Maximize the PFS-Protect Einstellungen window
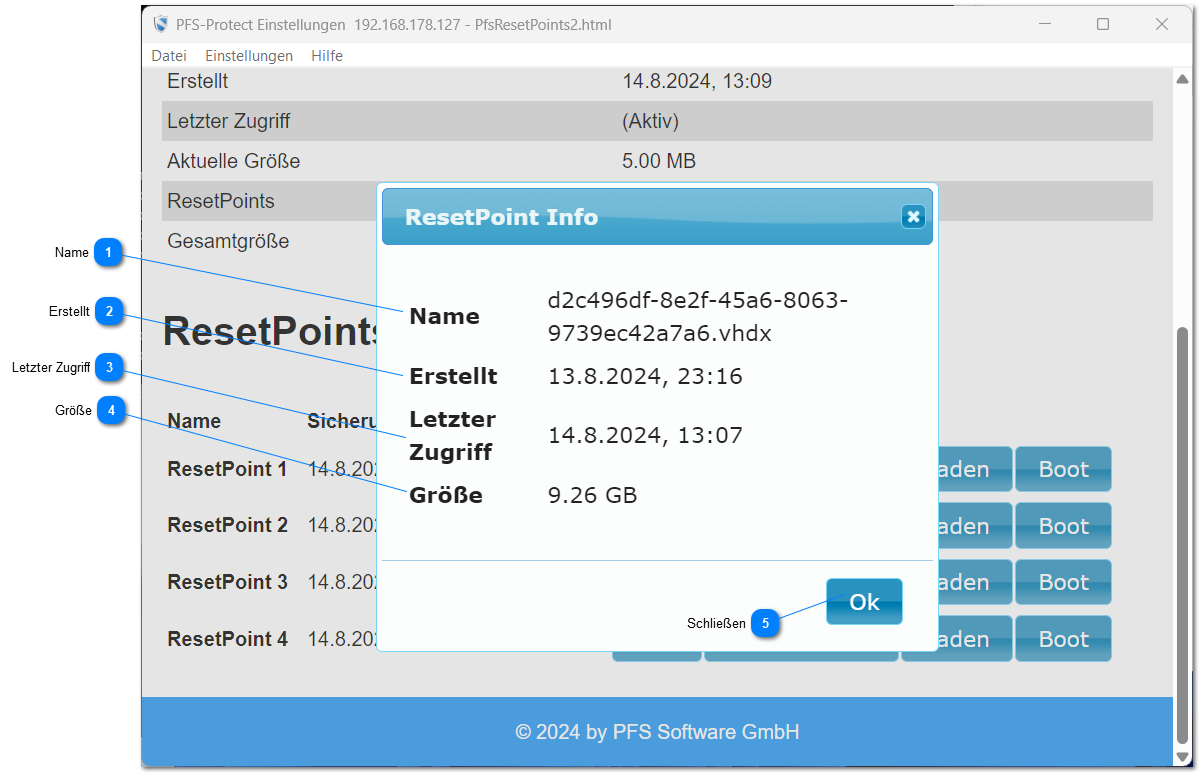Viewport: 1202px width, 776px height. (1103, 24)
